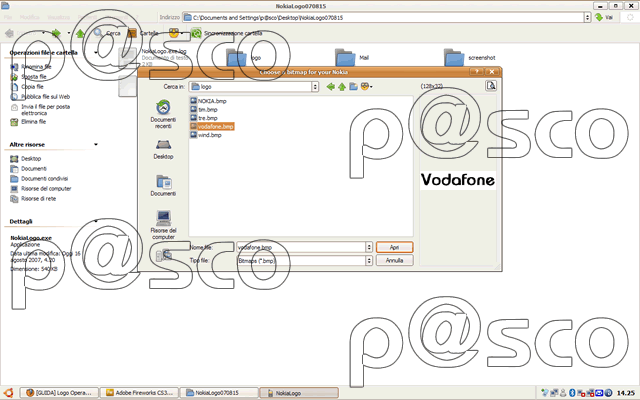This screenshot has height=400, width=640.
Task: Click the dialog's question mark help button
Action: 476,72
